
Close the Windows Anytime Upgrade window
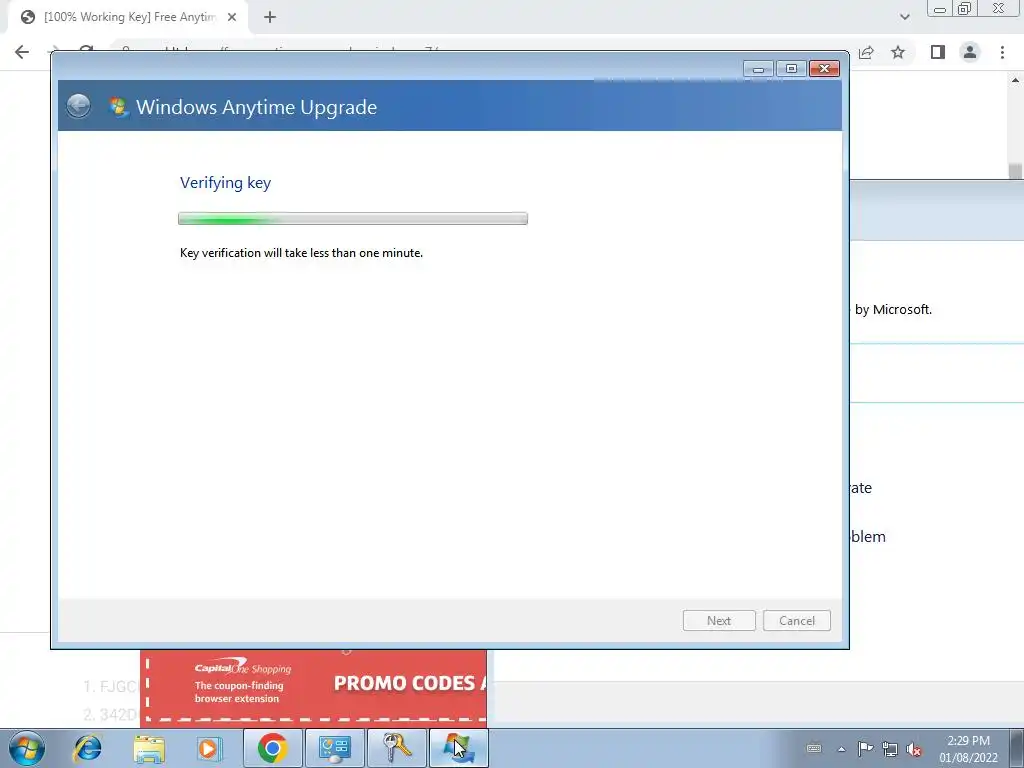tap(824, 69)
